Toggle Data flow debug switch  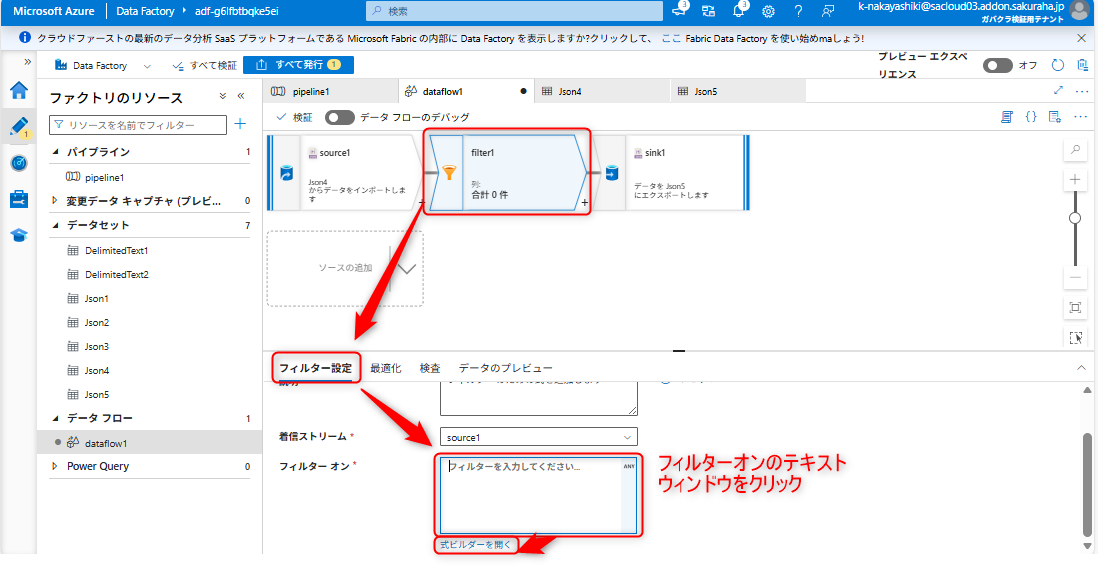[x=340, y=117]
